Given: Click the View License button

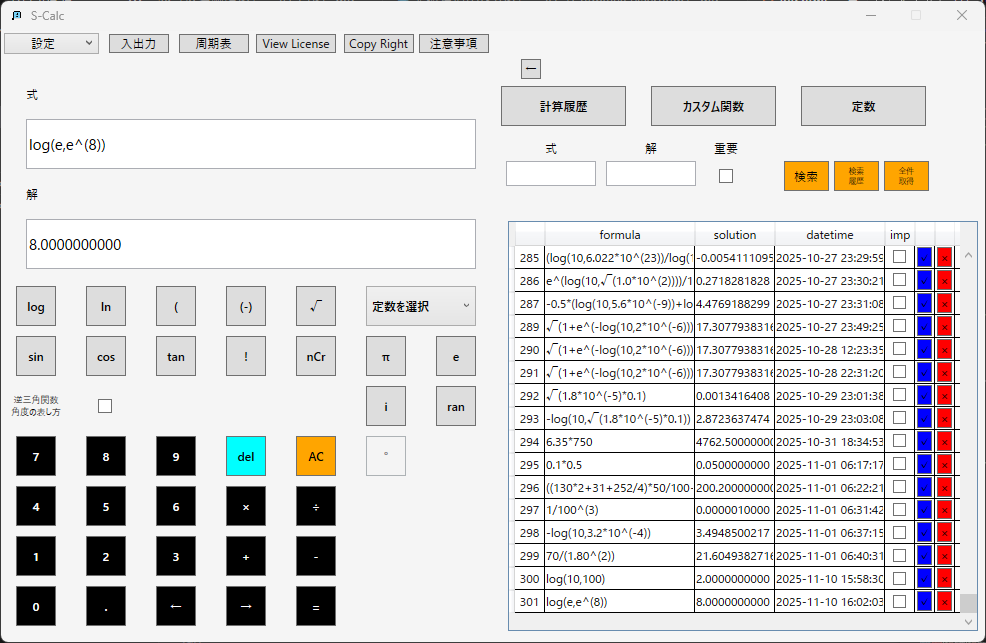Looking at the screenshot, I should coord(295,43).
